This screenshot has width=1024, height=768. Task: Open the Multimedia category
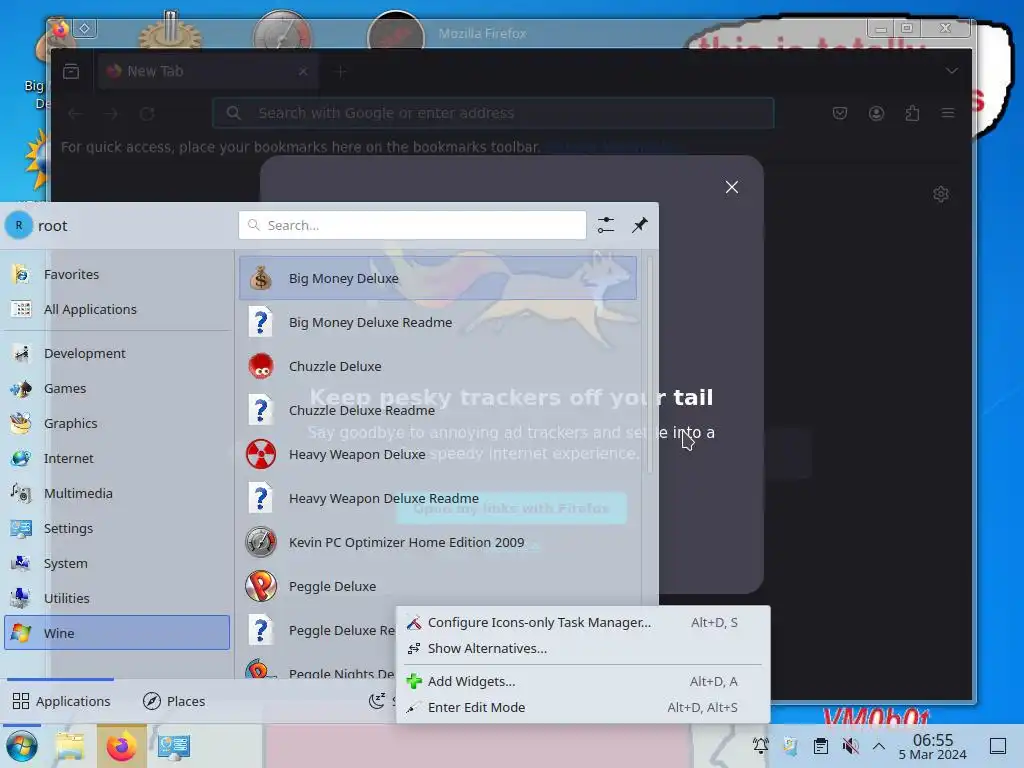coord(117,493)
